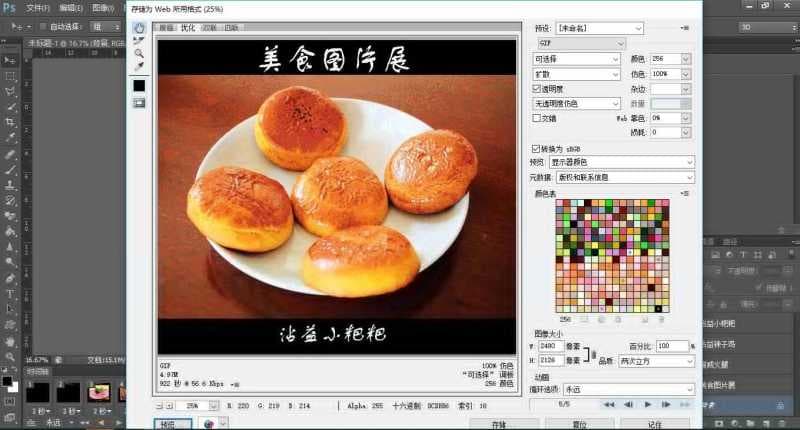The height and width of the screenshot is (430, 800).
Task: Play the animation in Save for Web dialog
Action: point(647,404)
